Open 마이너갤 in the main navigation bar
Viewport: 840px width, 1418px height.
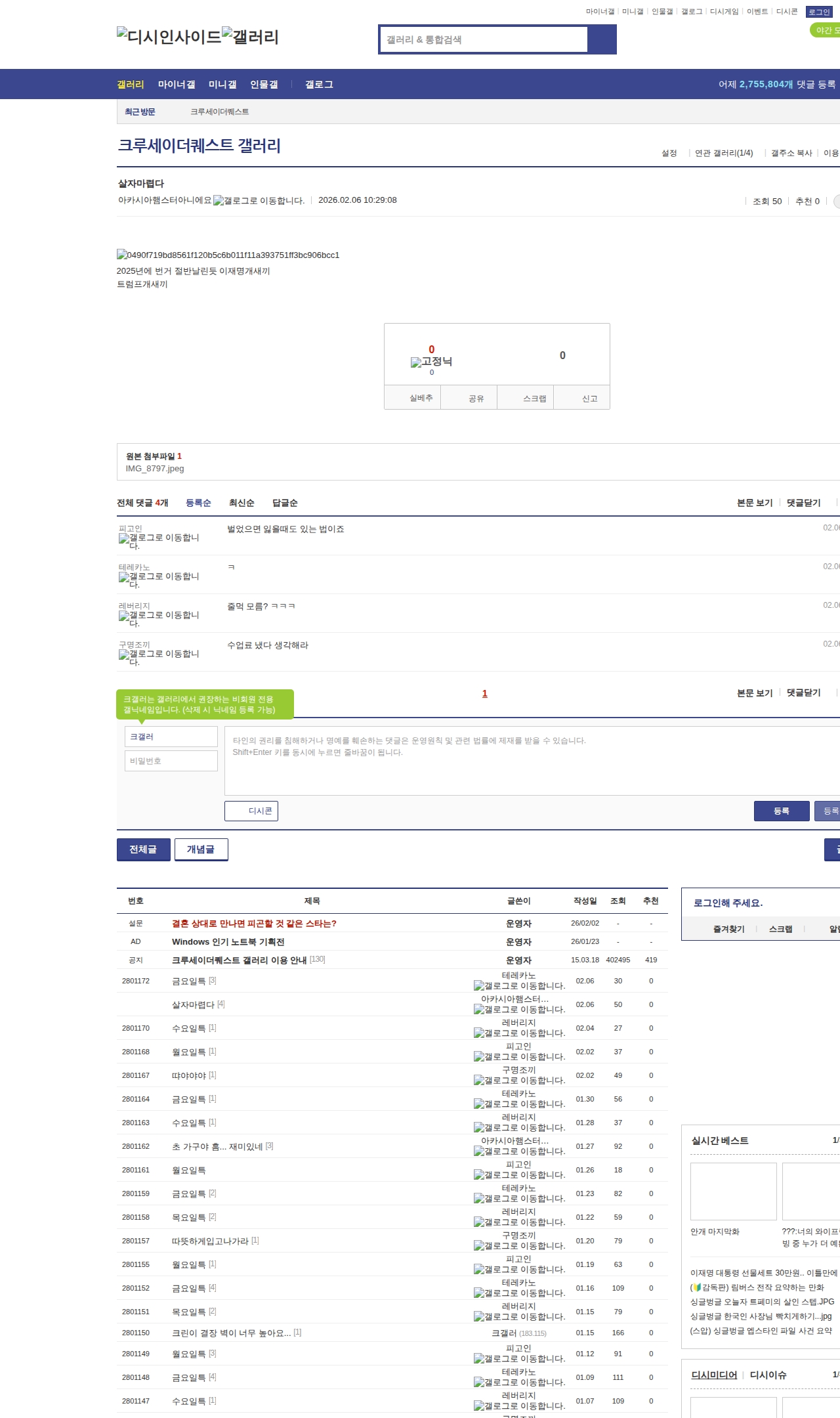coord(177,85)
